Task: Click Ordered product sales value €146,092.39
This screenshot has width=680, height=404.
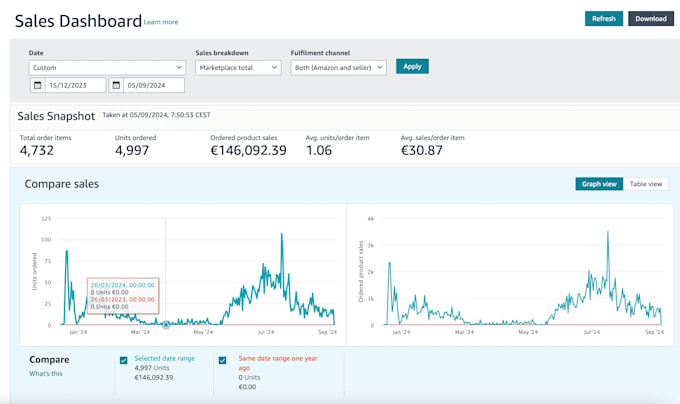Action: pyautogui.click(x=248, y=150)
